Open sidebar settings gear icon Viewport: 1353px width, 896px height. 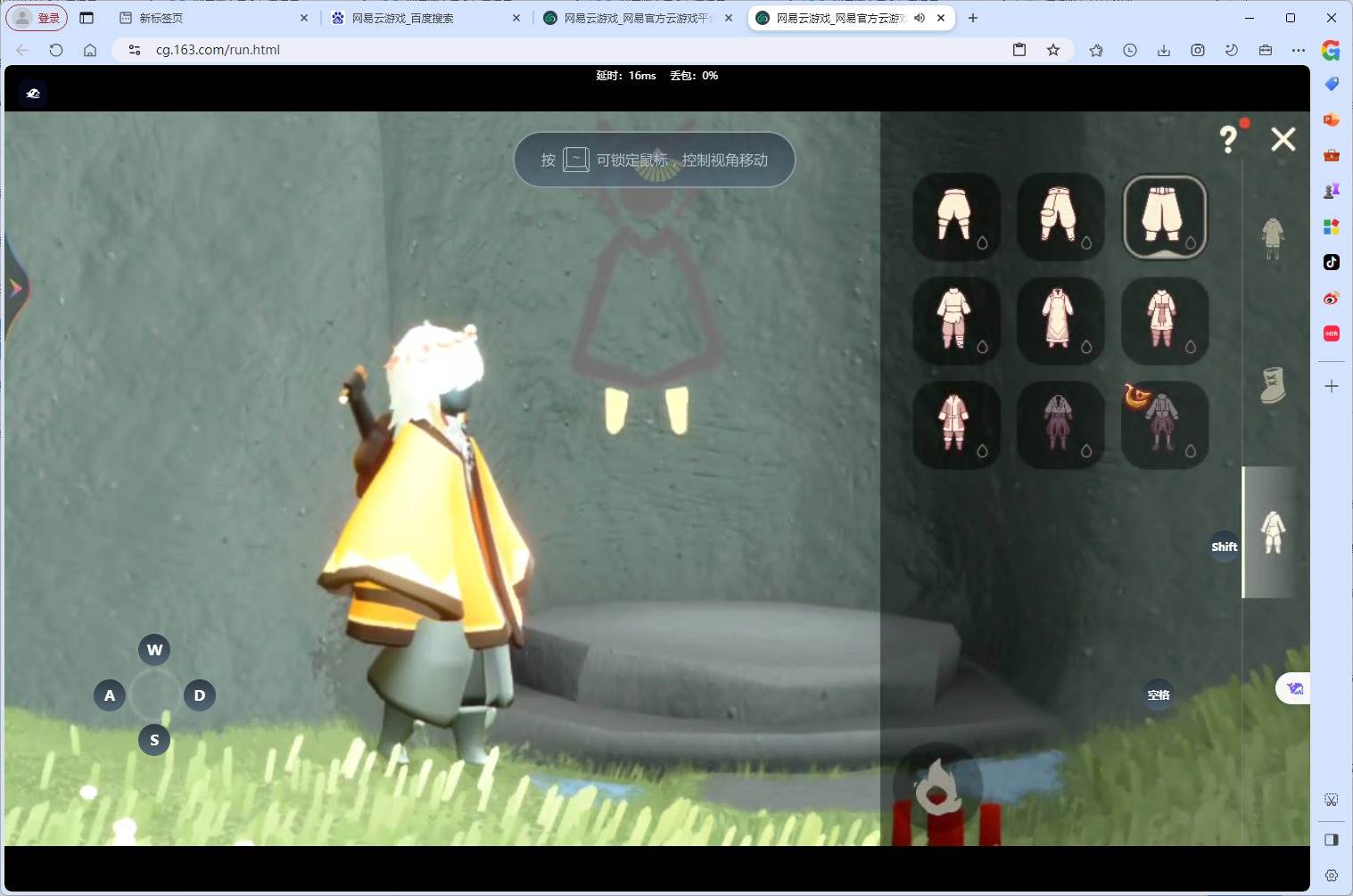click(x=1332, y=875)
